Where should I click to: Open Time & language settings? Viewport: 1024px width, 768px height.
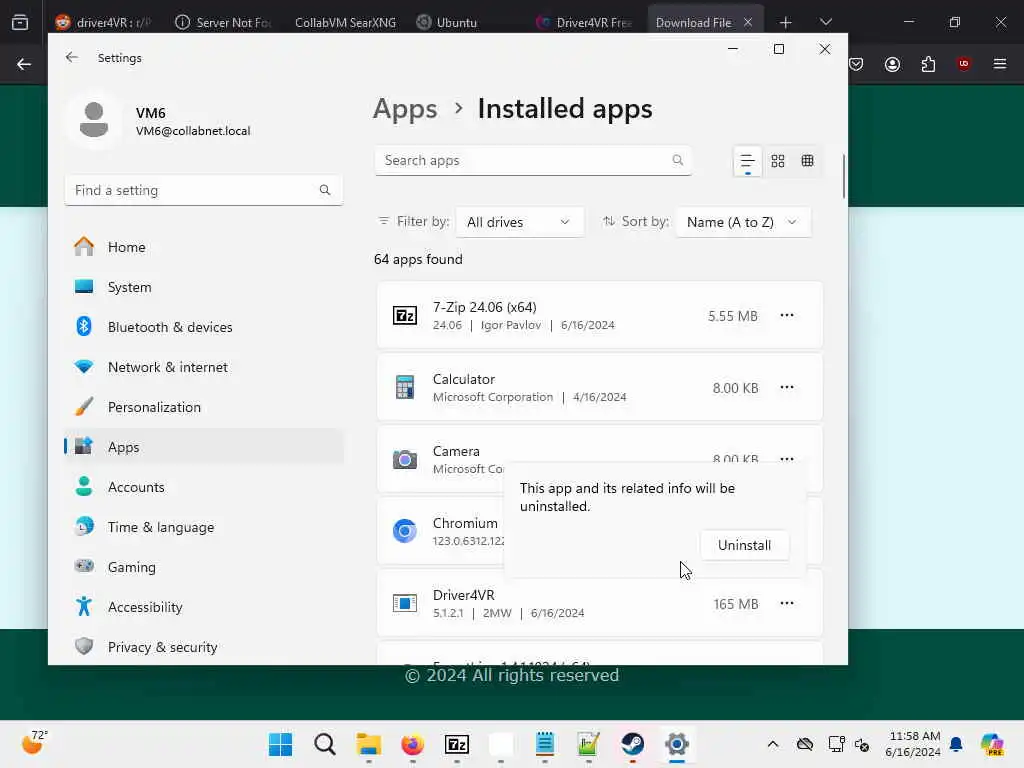coord(204,527)
